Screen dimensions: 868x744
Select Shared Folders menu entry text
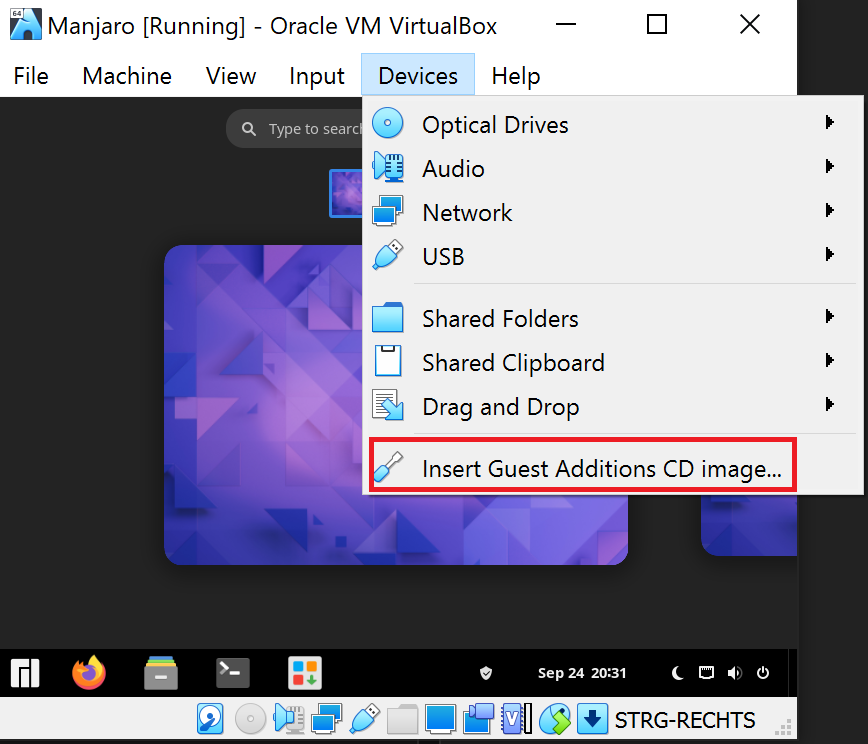pyautogui.click(x=500, y=319)
